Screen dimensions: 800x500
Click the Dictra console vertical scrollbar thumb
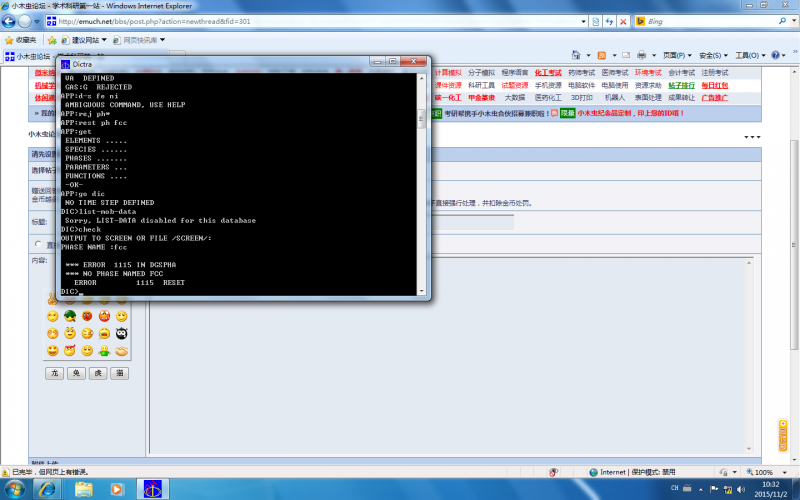421,119
